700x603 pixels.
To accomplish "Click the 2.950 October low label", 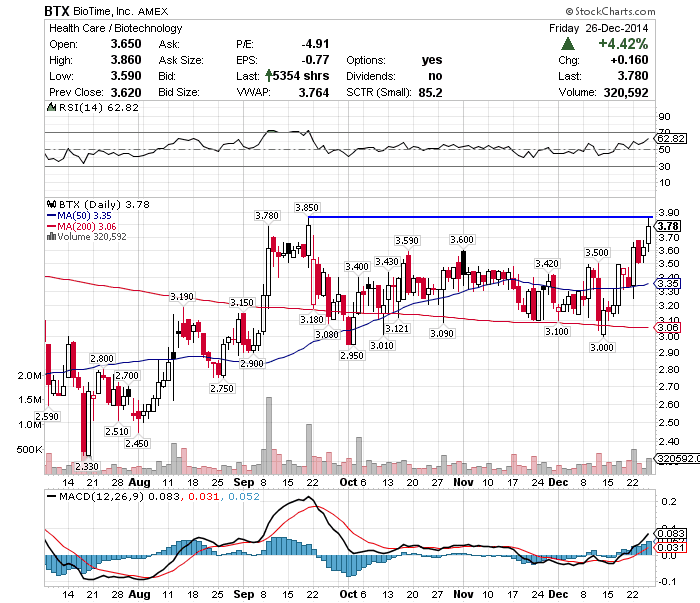I will (352, 355).
